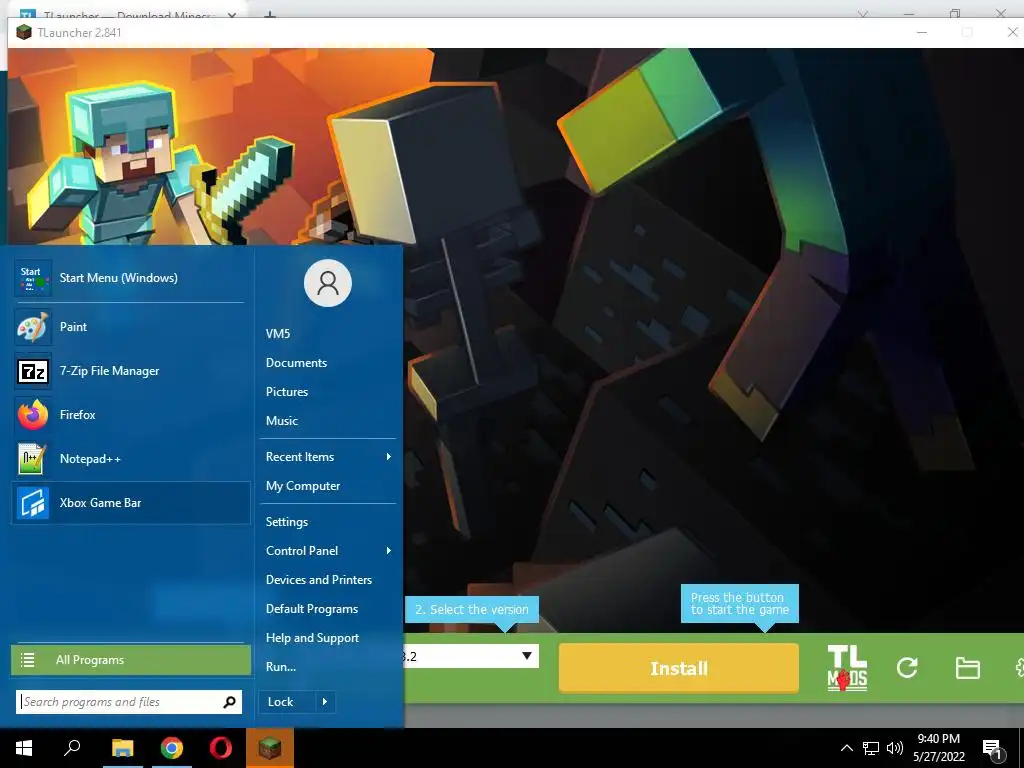Viewport: 1024px width, 768px height.
Task: Click the search magnifier in start menu
Action: [229, 702]
